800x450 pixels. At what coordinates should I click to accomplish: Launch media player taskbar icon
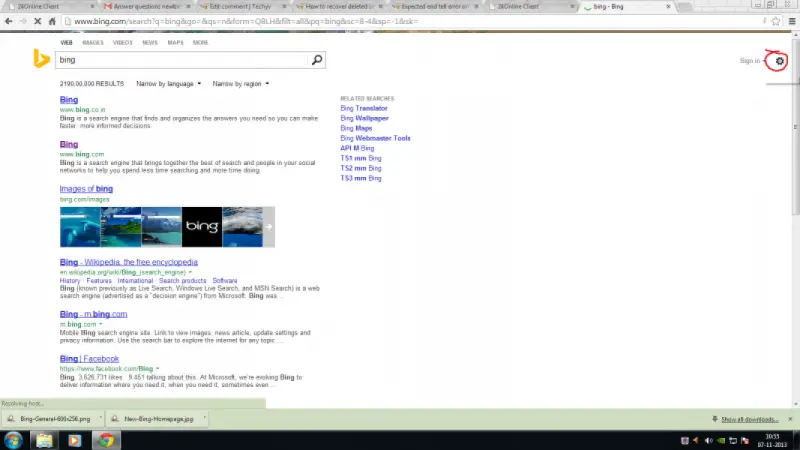click(74, 440)
